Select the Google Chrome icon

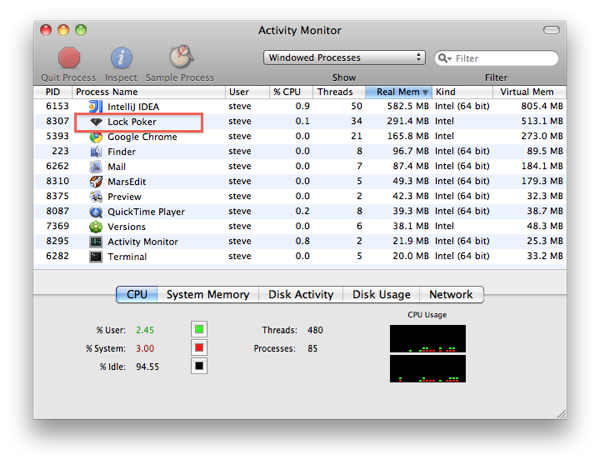click(96, 137)
